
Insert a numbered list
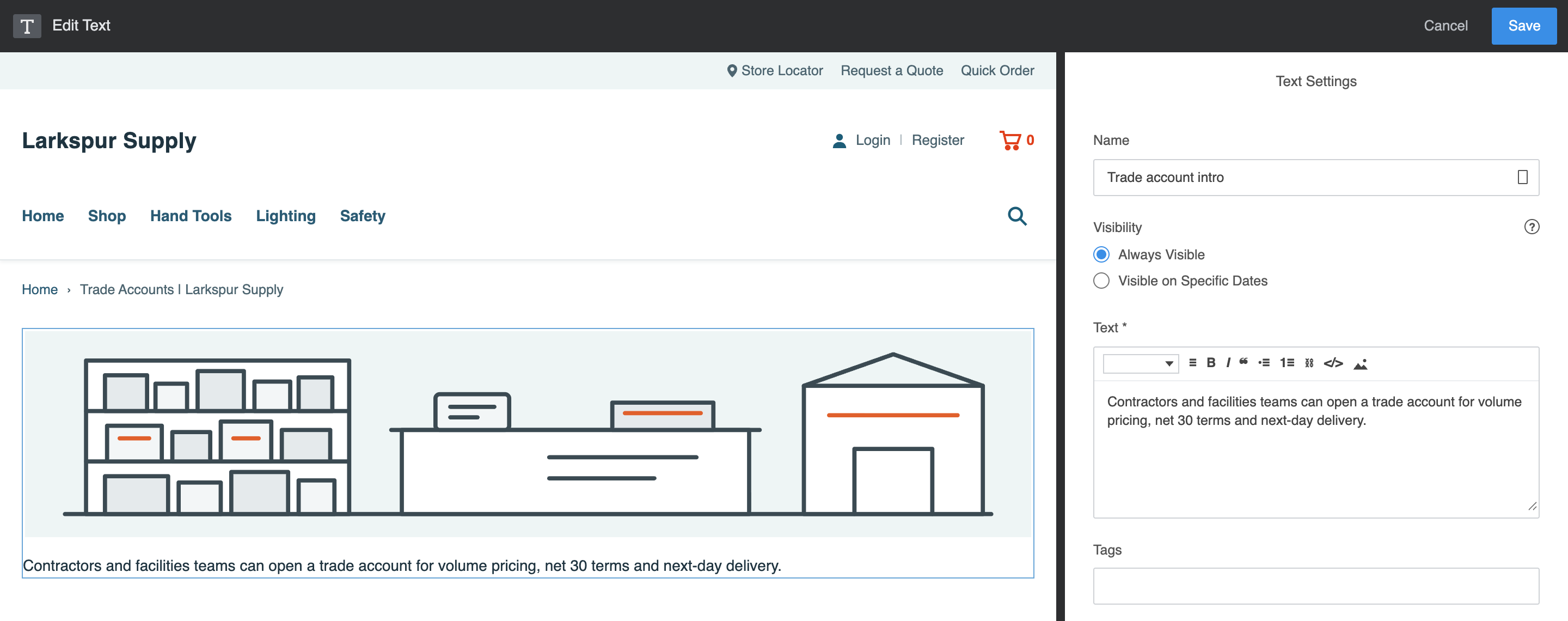click(x=1287, y=363)
